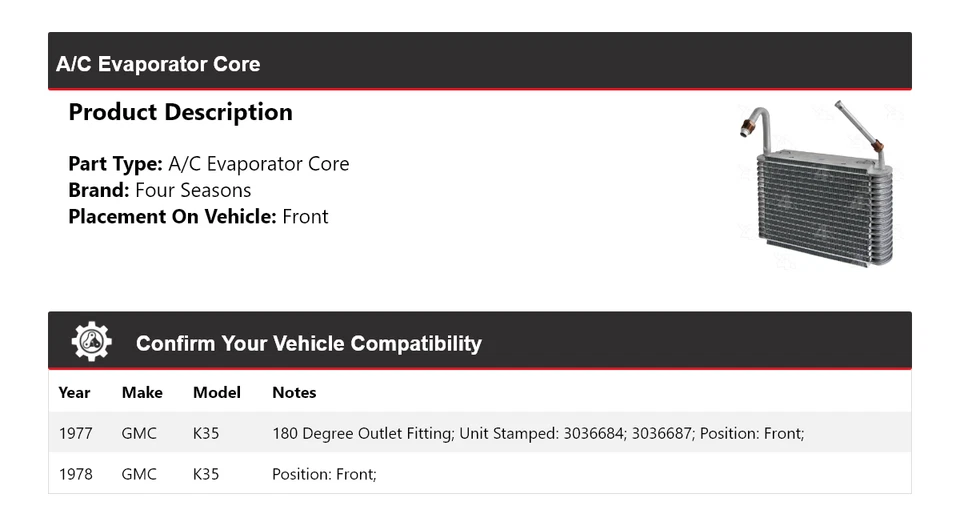The width and height of the screenshot is (960, 526).
Task: Click the Part Type label
Action: coord(115,164)
